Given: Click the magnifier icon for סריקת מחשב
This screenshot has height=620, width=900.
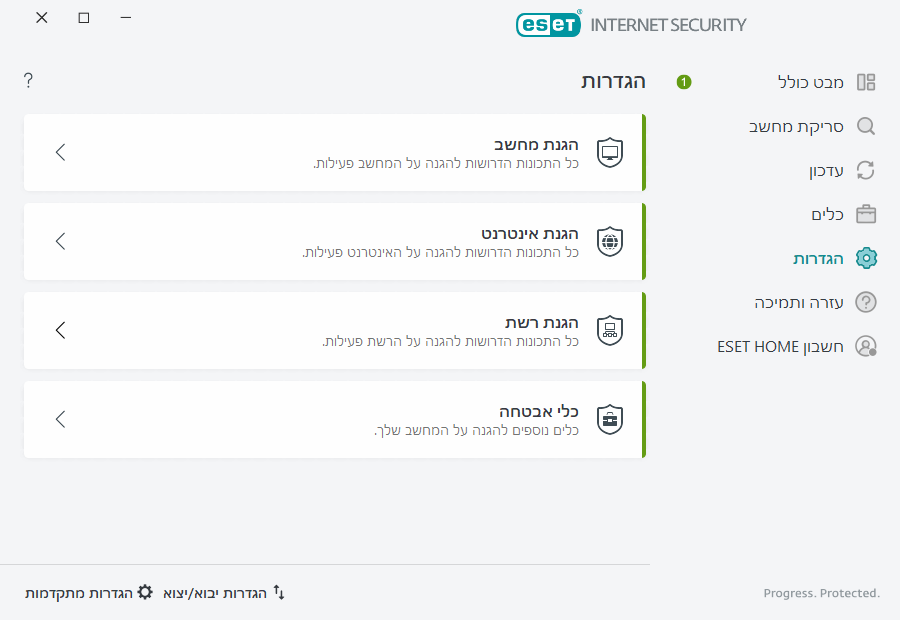Looking at the screenshot, I should 866,127.
